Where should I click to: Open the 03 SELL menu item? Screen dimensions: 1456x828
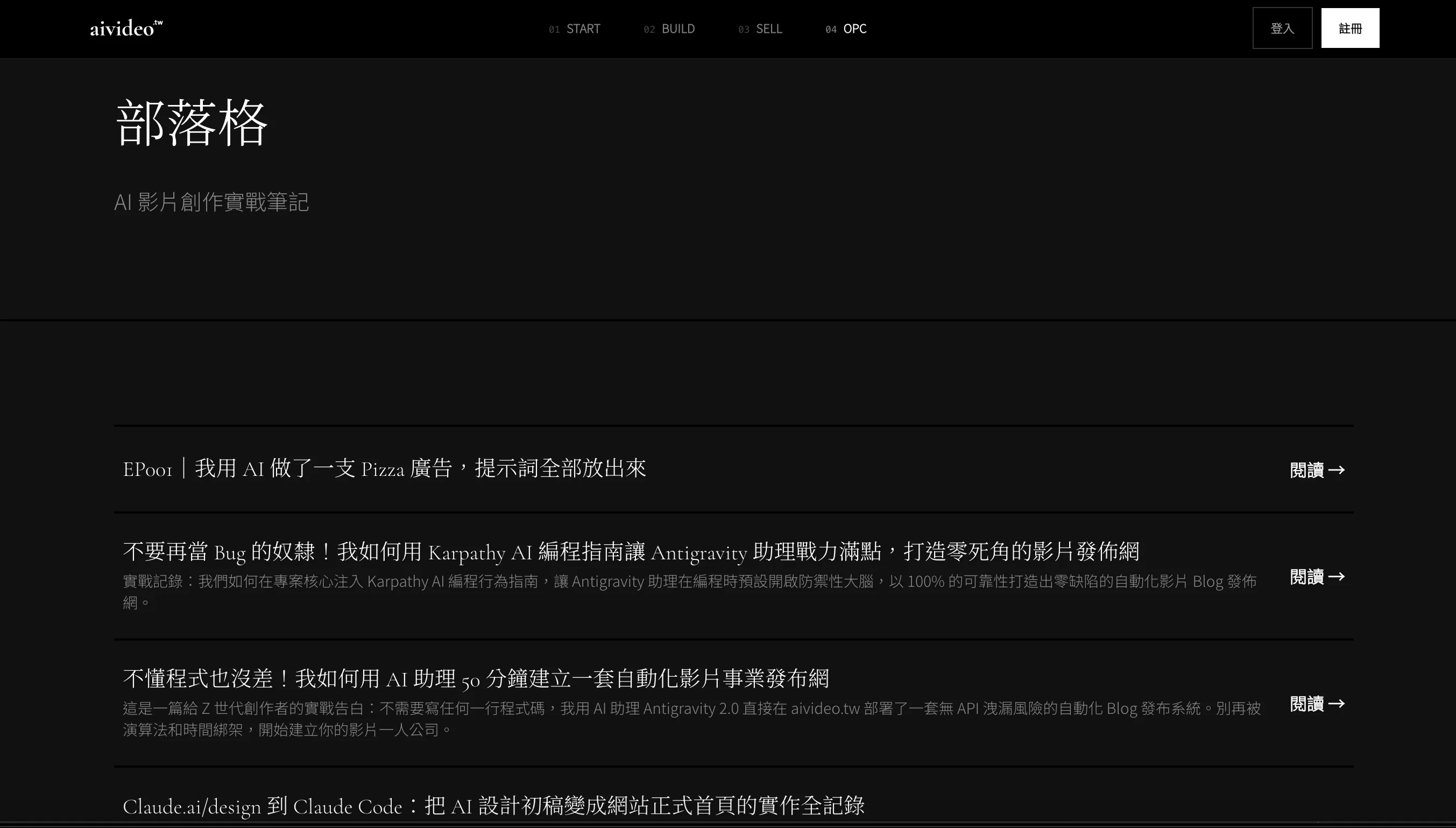click(760, 29)
